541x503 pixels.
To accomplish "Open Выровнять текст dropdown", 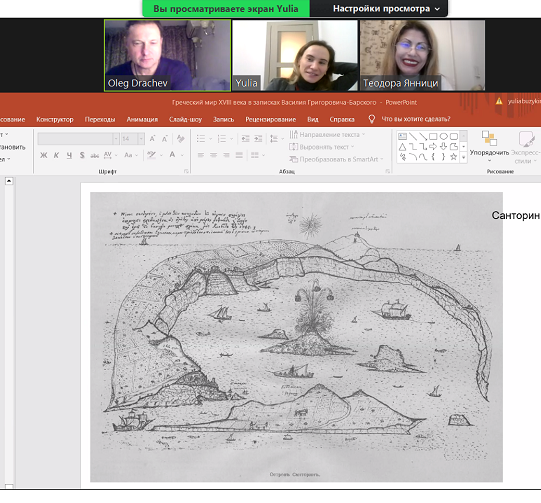I will (x=322, y=147).
